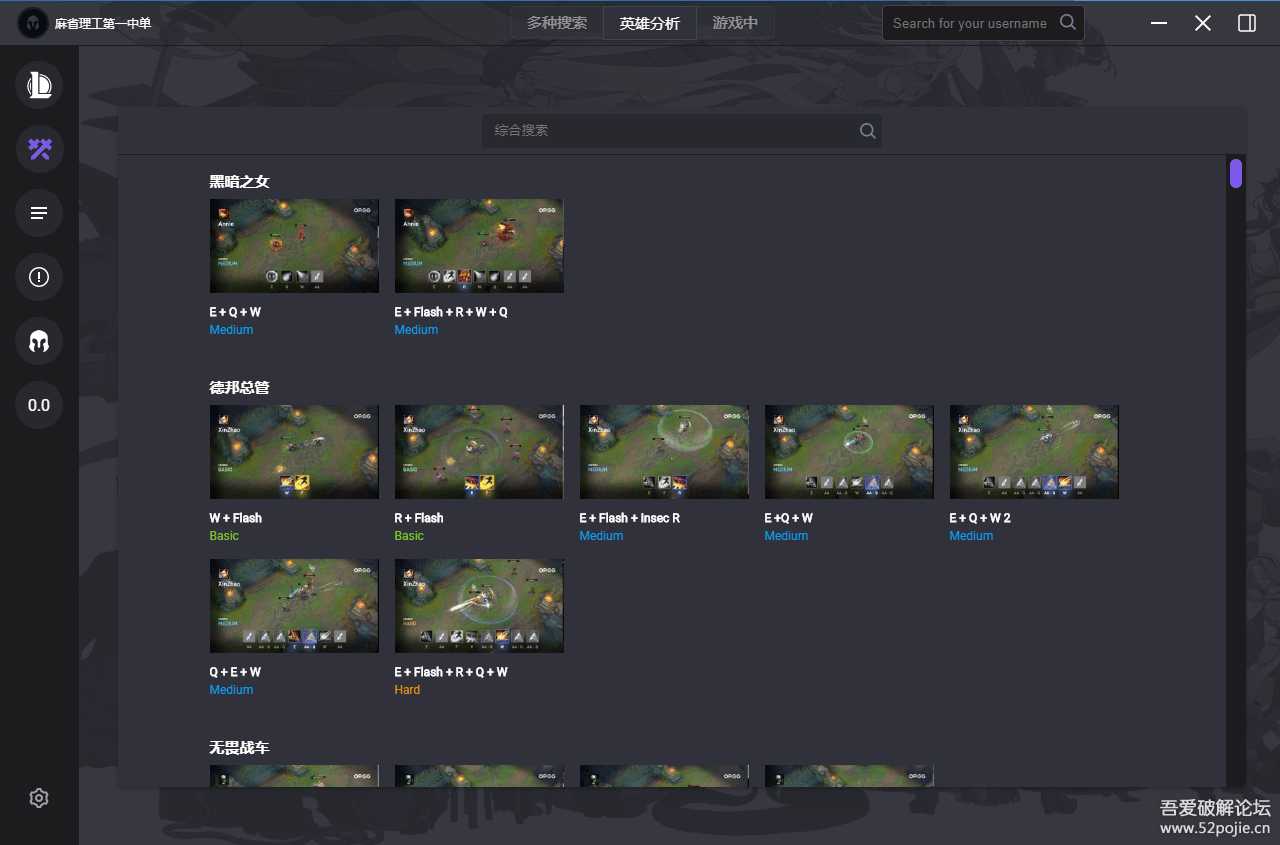Click the purple vertical scrollbar thumb
The image size is (1280, 845).
click(1236, 173)
